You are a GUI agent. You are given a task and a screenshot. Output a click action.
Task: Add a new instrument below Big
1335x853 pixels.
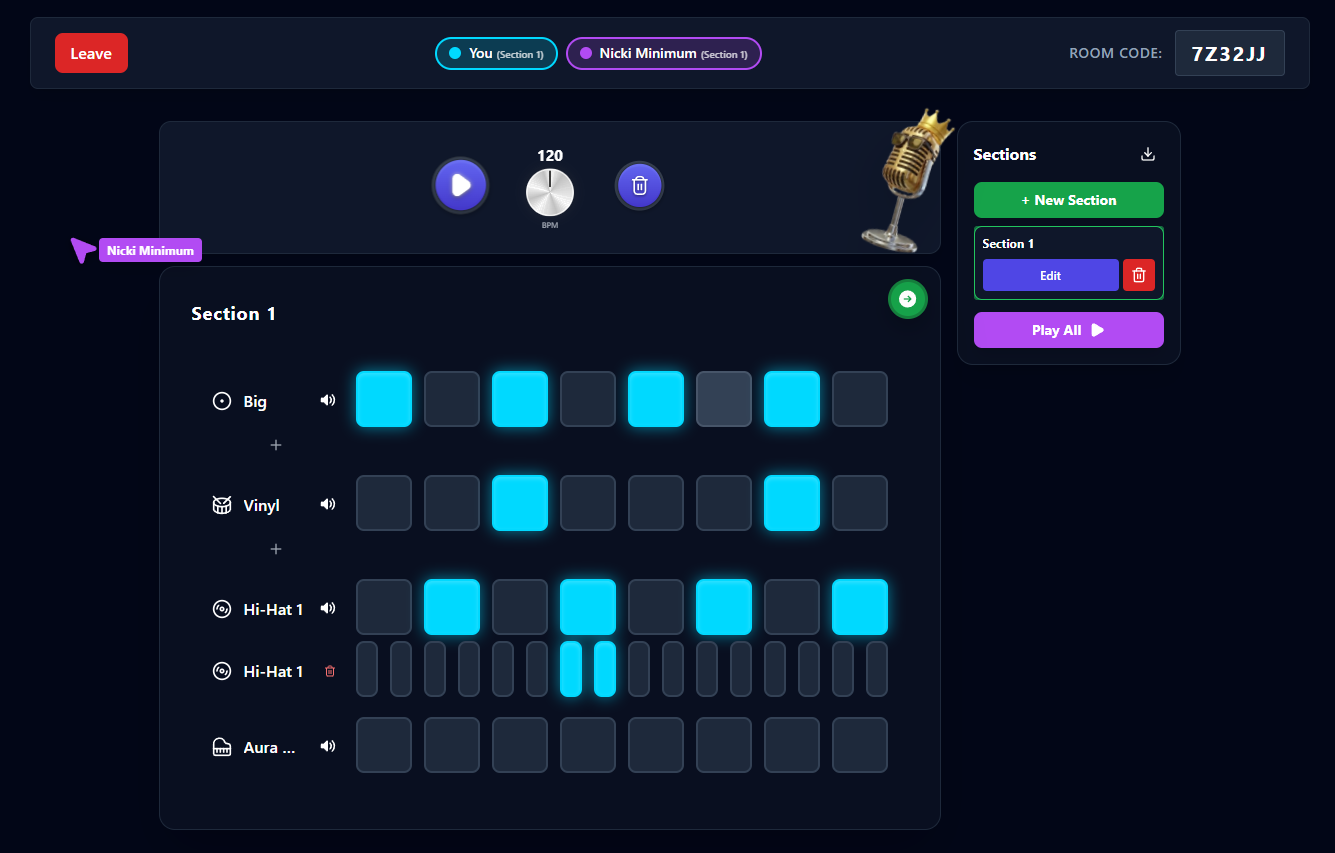pyautogui.click(x=275, y=445)
